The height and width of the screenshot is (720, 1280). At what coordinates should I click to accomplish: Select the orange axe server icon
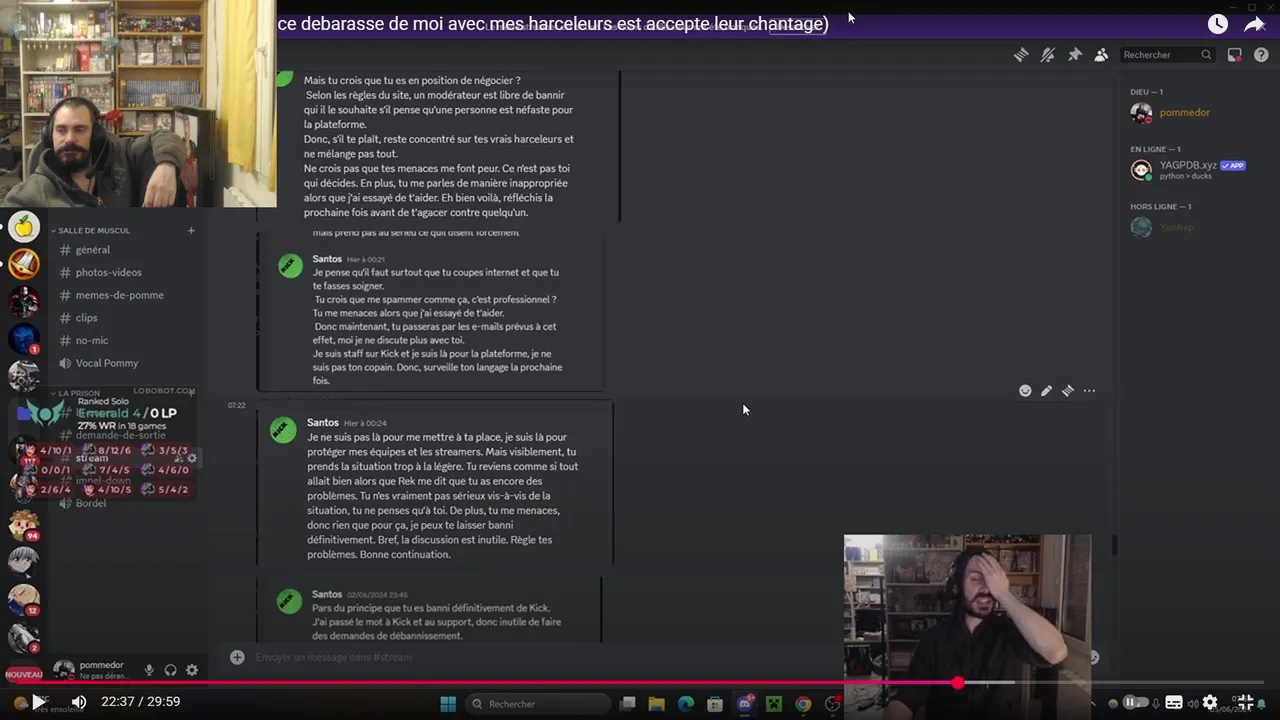pos(24,264)
